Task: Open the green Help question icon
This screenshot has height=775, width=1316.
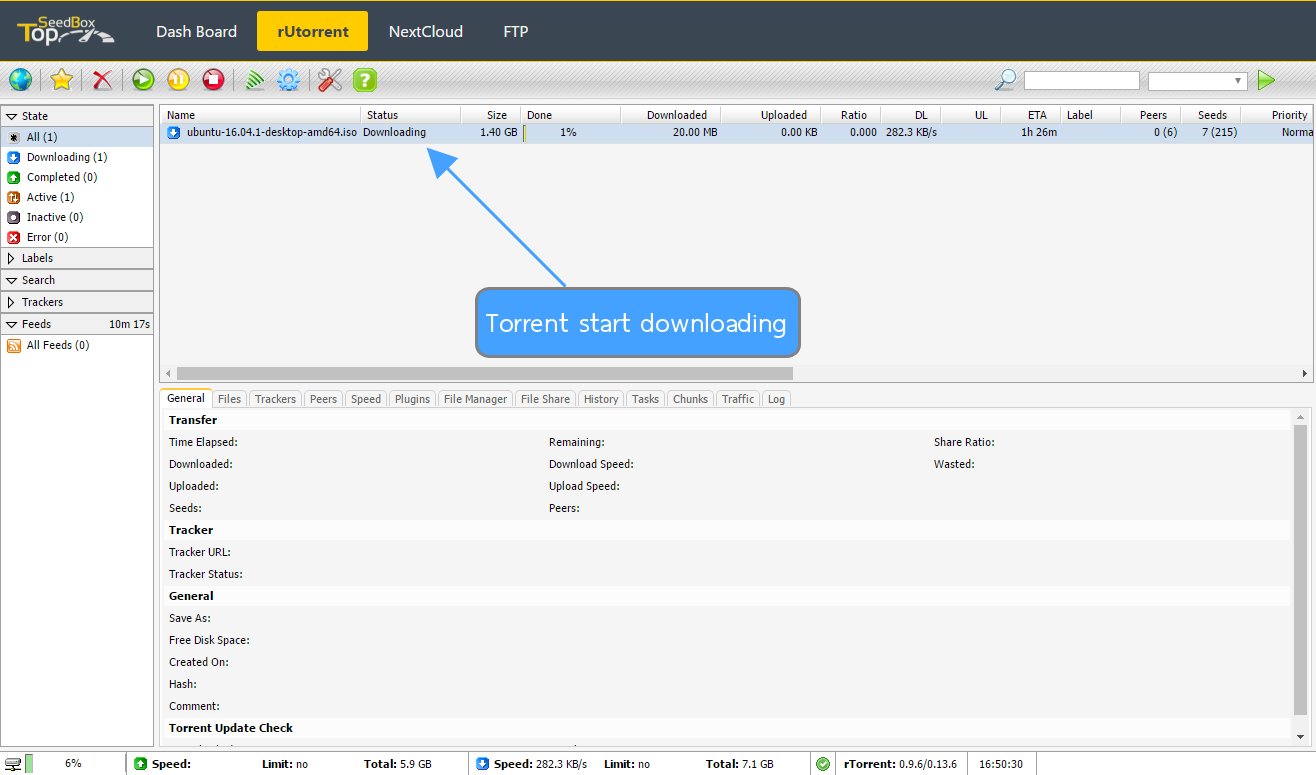Action: pyautogui.click(x=365, y=80)
